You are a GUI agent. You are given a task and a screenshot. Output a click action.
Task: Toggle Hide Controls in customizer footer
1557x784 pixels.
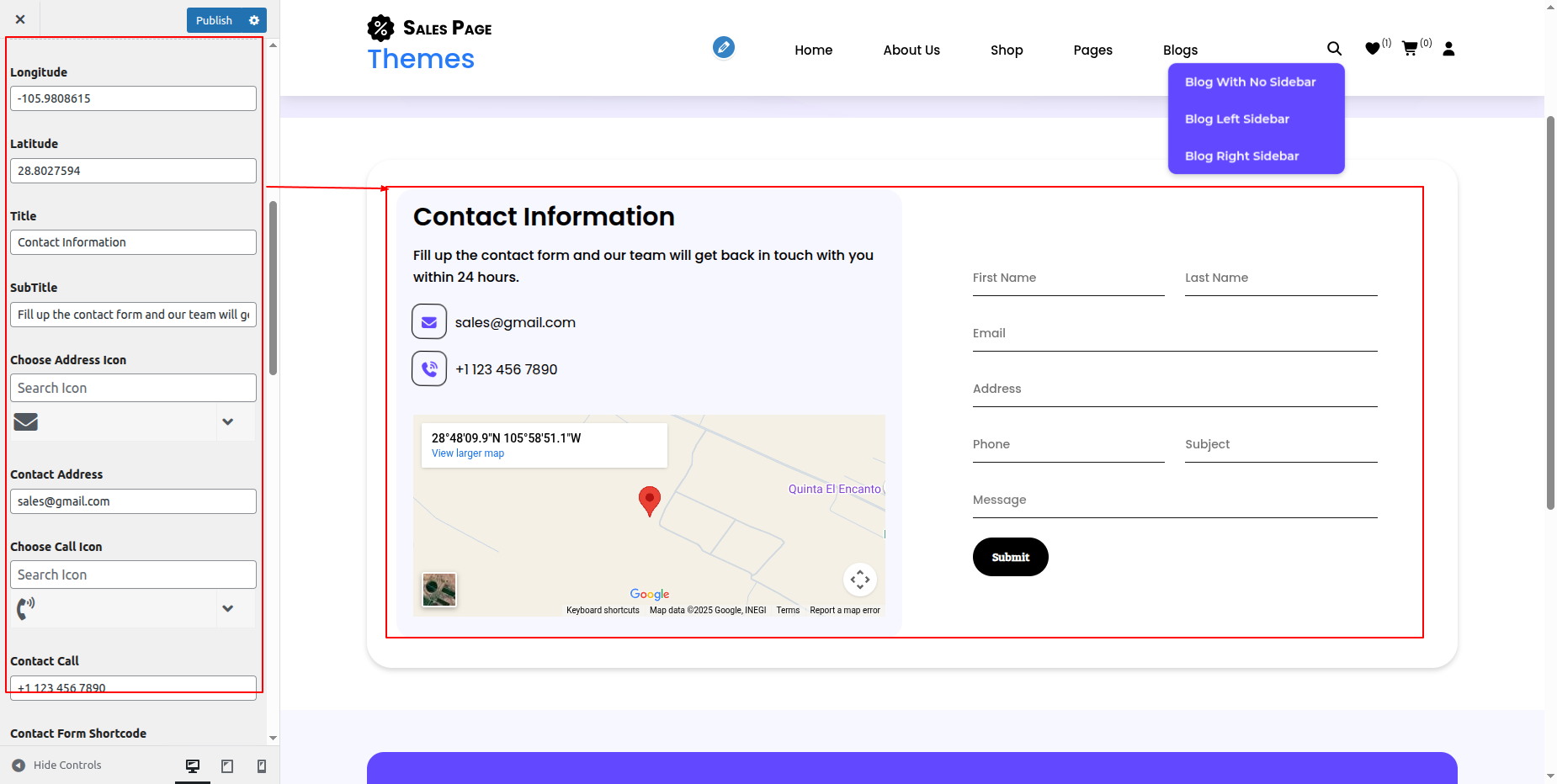click(56, 765)
